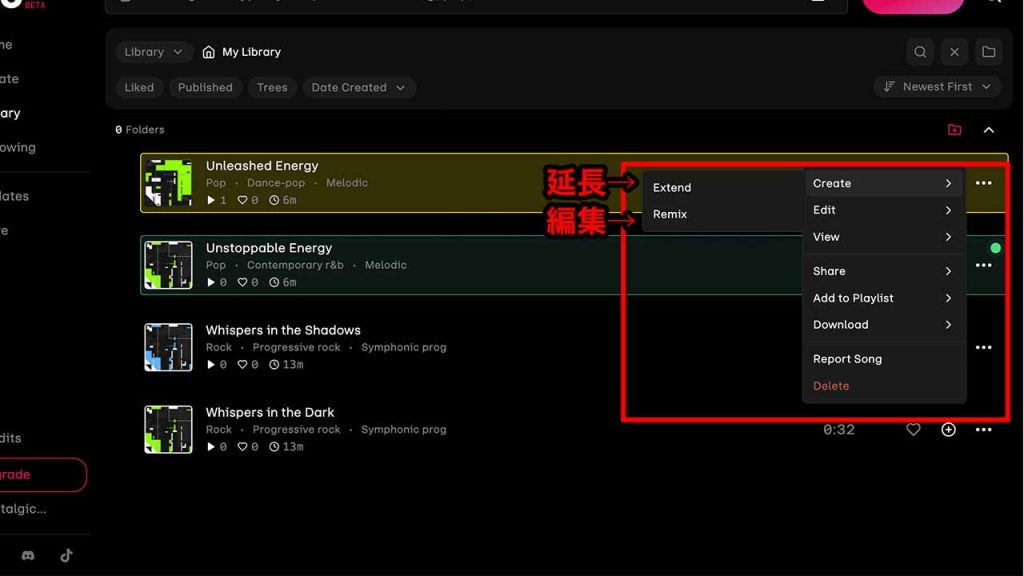Viewport: 1024px width, 576px height.
Task: Open the Whispers in the Dark title
Action: (x=270, y=413)
